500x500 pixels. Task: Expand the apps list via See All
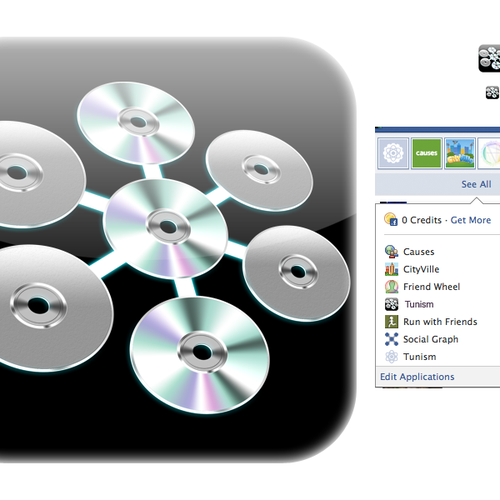[x=476, y=184]
